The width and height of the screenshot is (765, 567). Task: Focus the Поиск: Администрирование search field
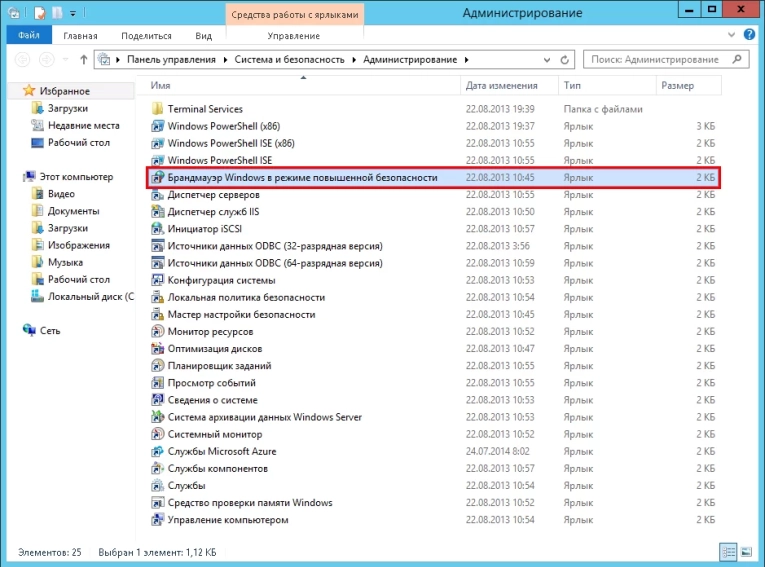point(666,60)
